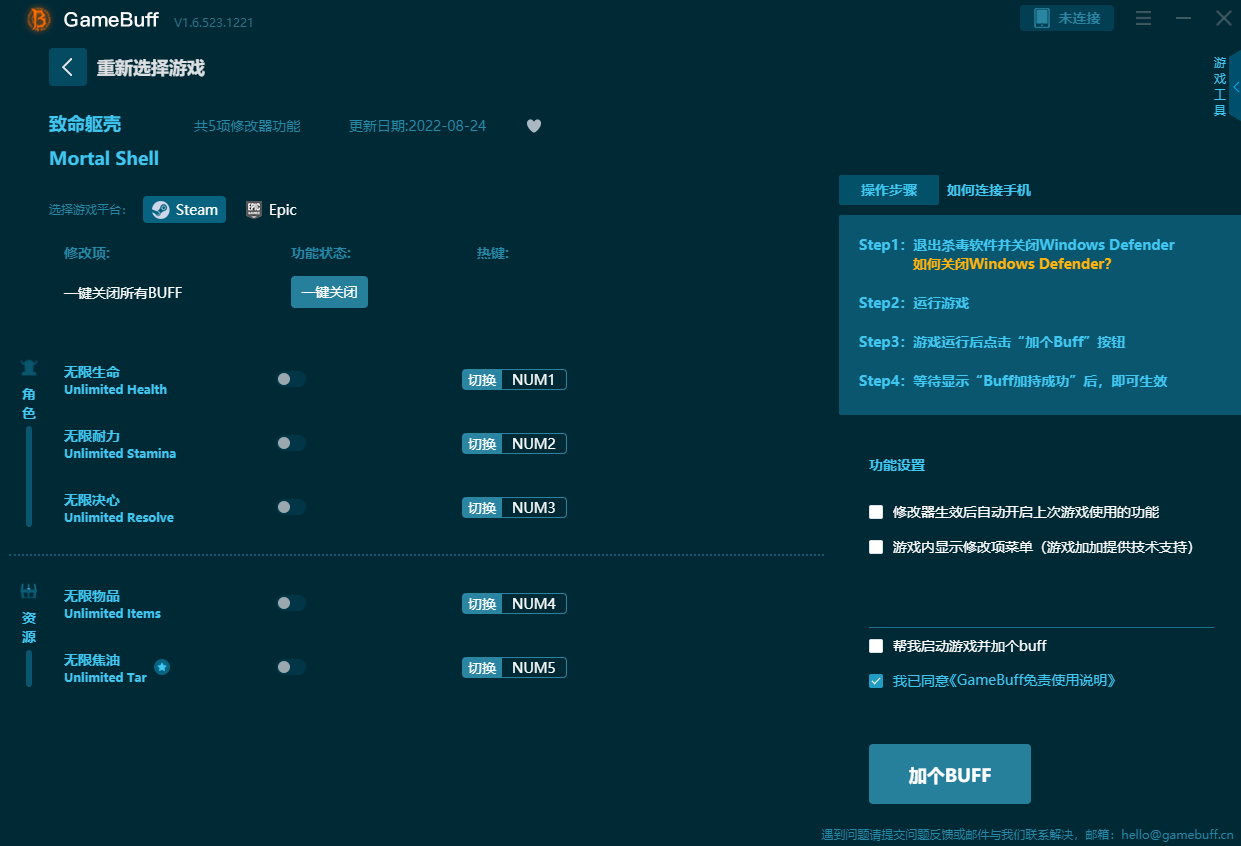This screenshot has height=846, width=1241.
Task: Open the GameBuff disclaimer link text
Action: 1036,681
